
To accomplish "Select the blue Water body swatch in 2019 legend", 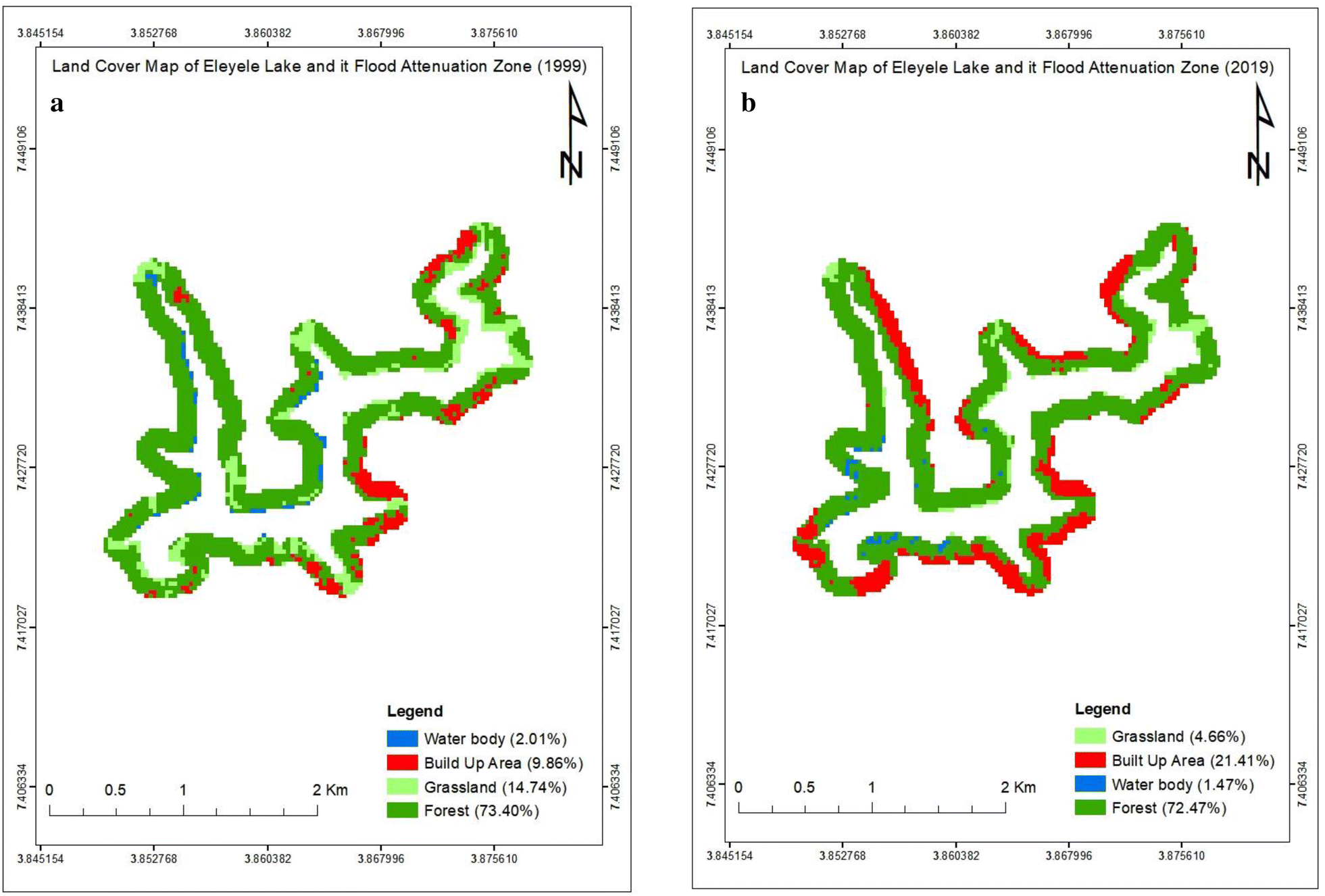I will (1090, 784).
